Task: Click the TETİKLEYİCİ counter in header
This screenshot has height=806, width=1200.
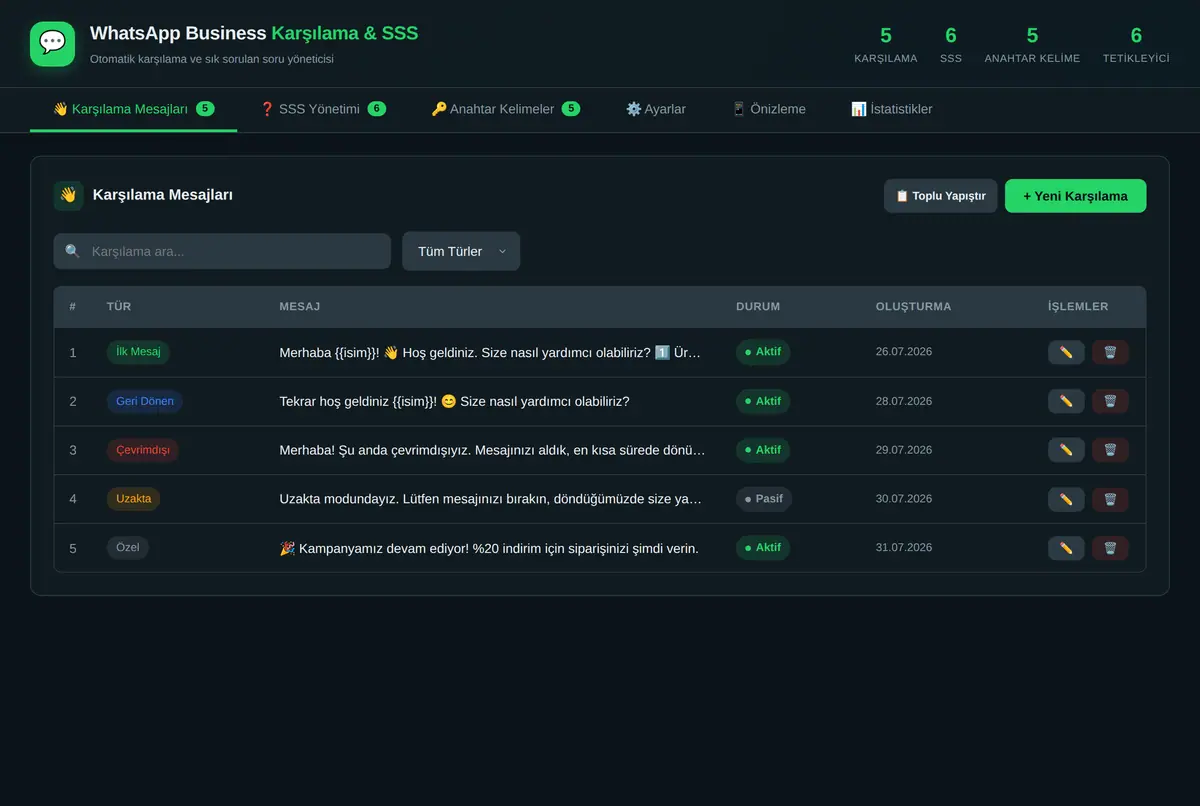Action: 1136,45
